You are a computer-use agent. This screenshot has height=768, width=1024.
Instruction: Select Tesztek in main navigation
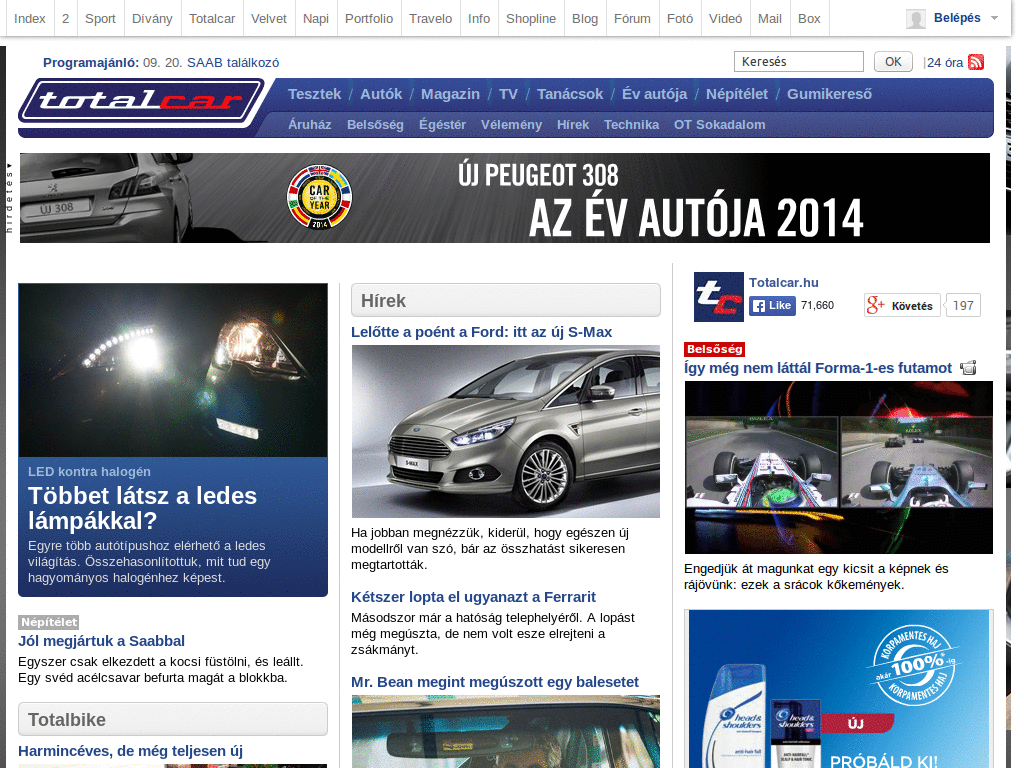[x=314, y=94]
